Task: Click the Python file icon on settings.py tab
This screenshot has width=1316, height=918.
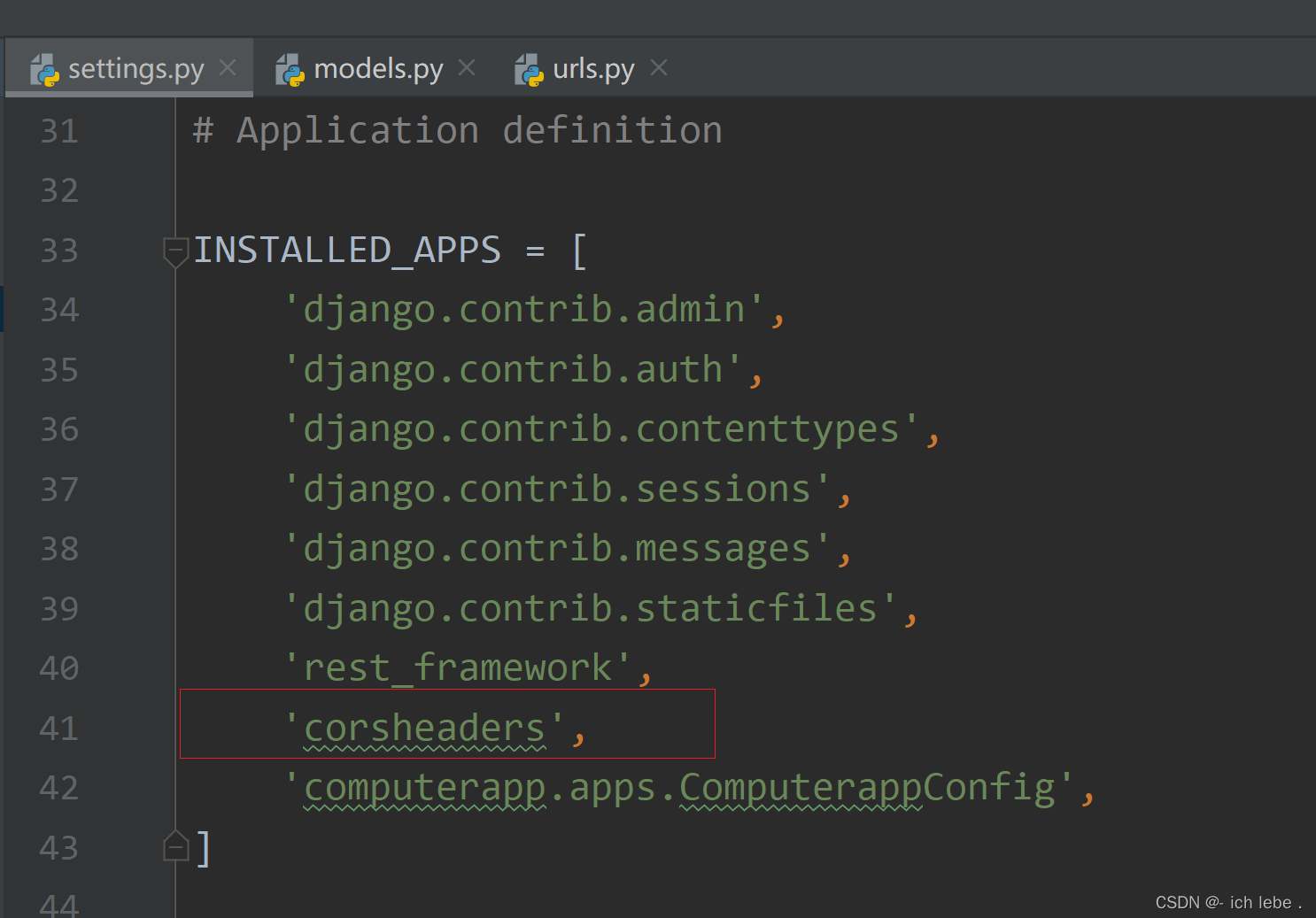Action: pyautogui.click(x=44, y=69)
